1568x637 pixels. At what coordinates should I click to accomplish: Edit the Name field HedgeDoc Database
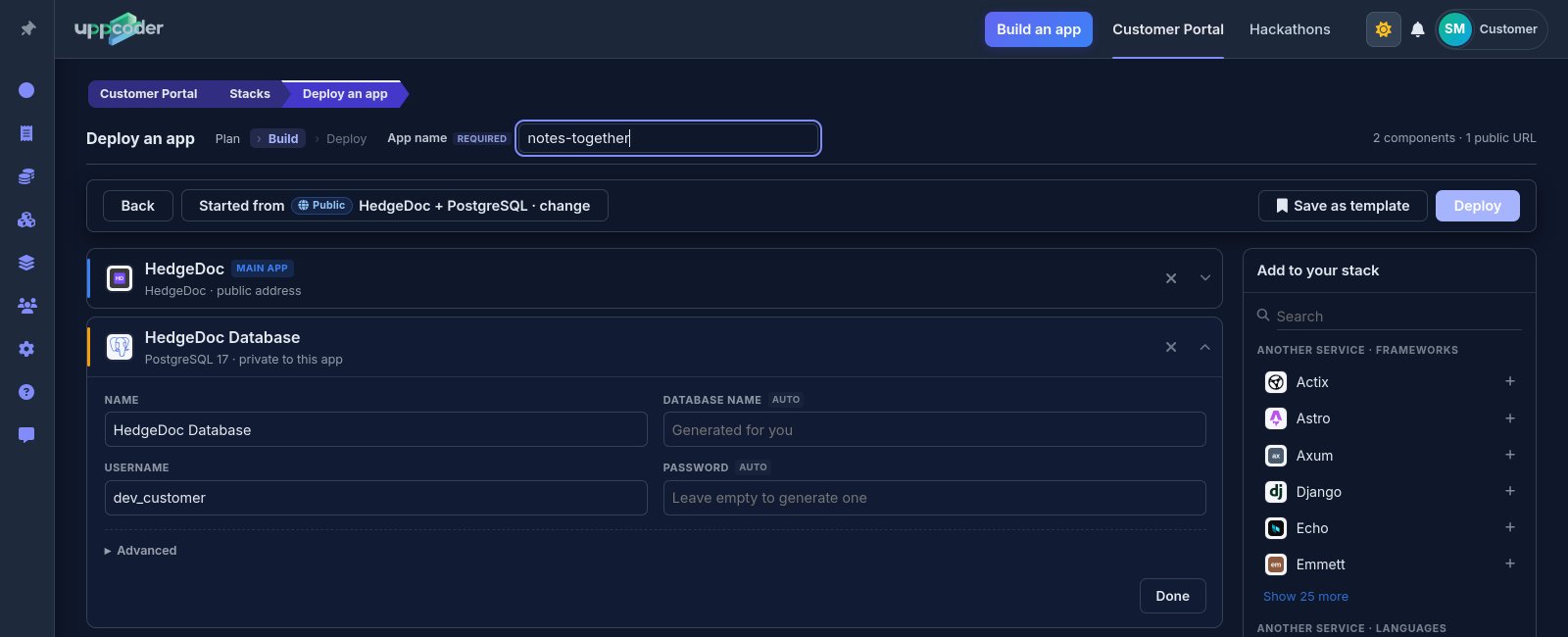(x=375, y=430)
